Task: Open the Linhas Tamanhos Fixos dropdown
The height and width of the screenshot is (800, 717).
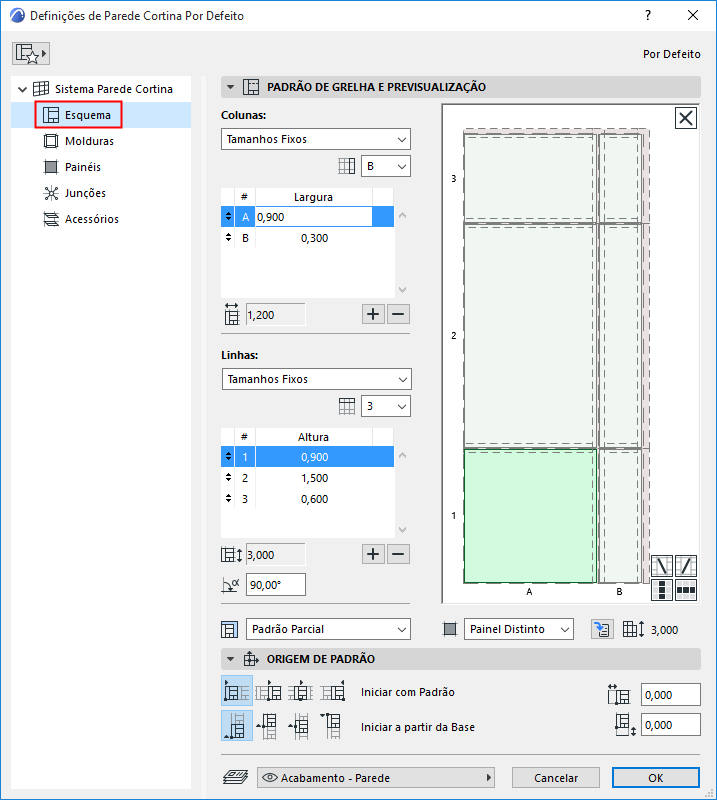Action: click(316, 379)
